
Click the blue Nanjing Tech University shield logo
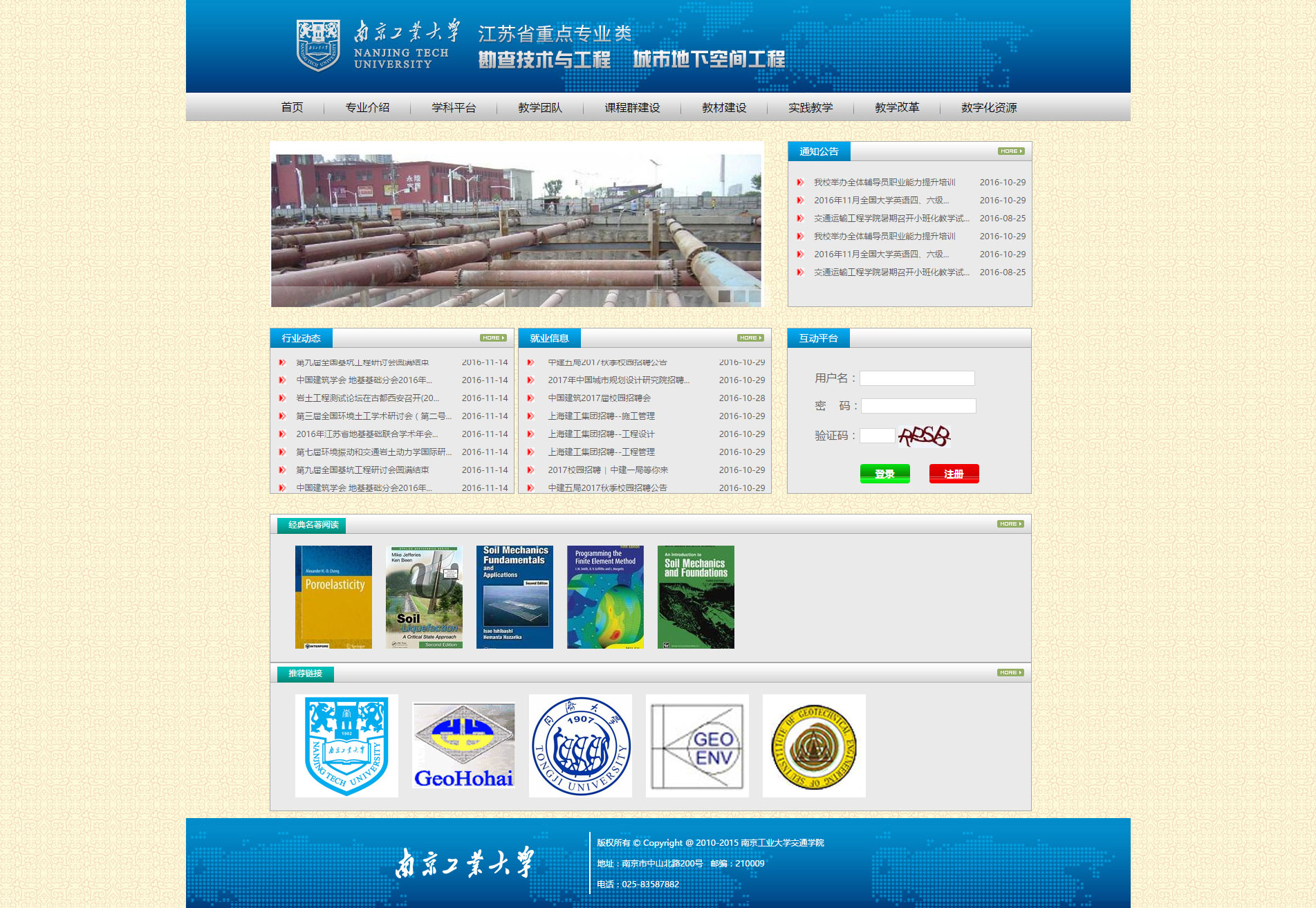point(346,745)
